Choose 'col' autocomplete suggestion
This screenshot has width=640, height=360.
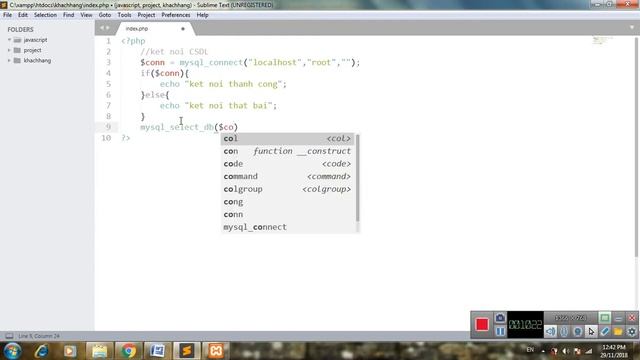click(x=288, y=139)
